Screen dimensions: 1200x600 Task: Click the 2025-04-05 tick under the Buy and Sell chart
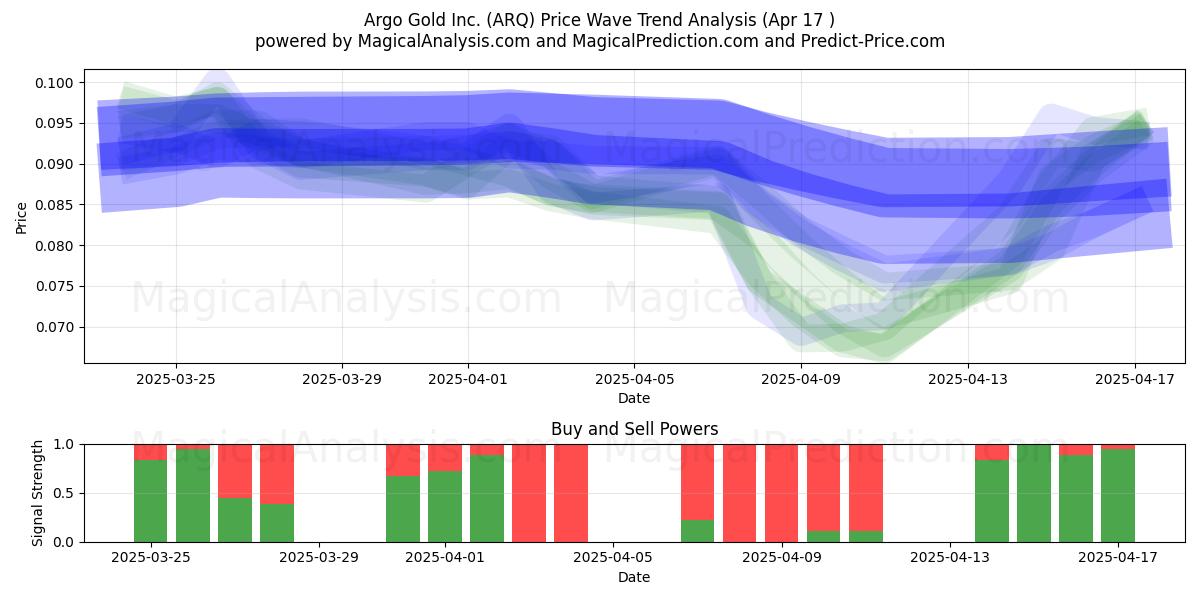pos(613,558)
